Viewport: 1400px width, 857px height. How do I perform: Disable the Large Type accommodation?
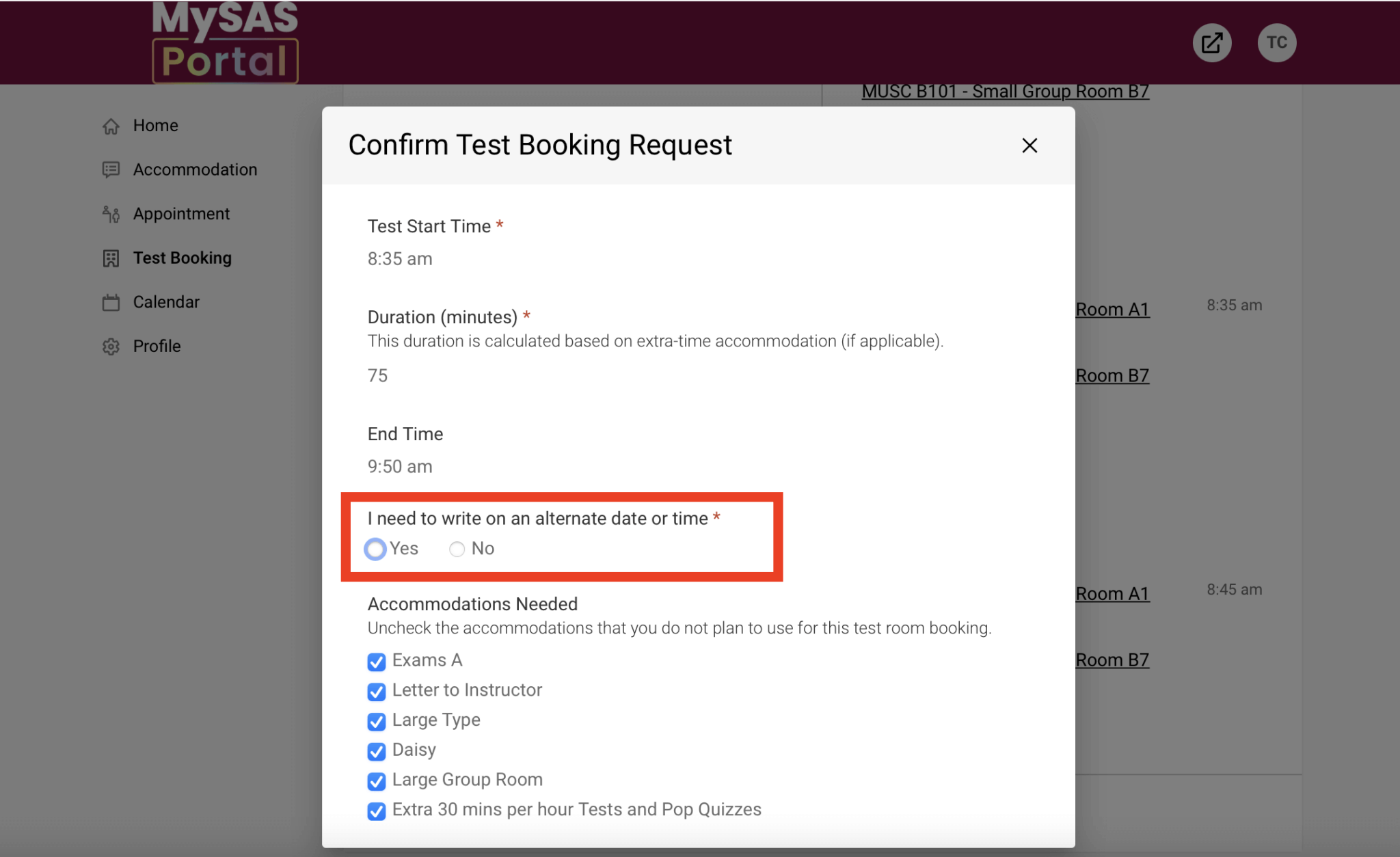click(x=377, y=722)
